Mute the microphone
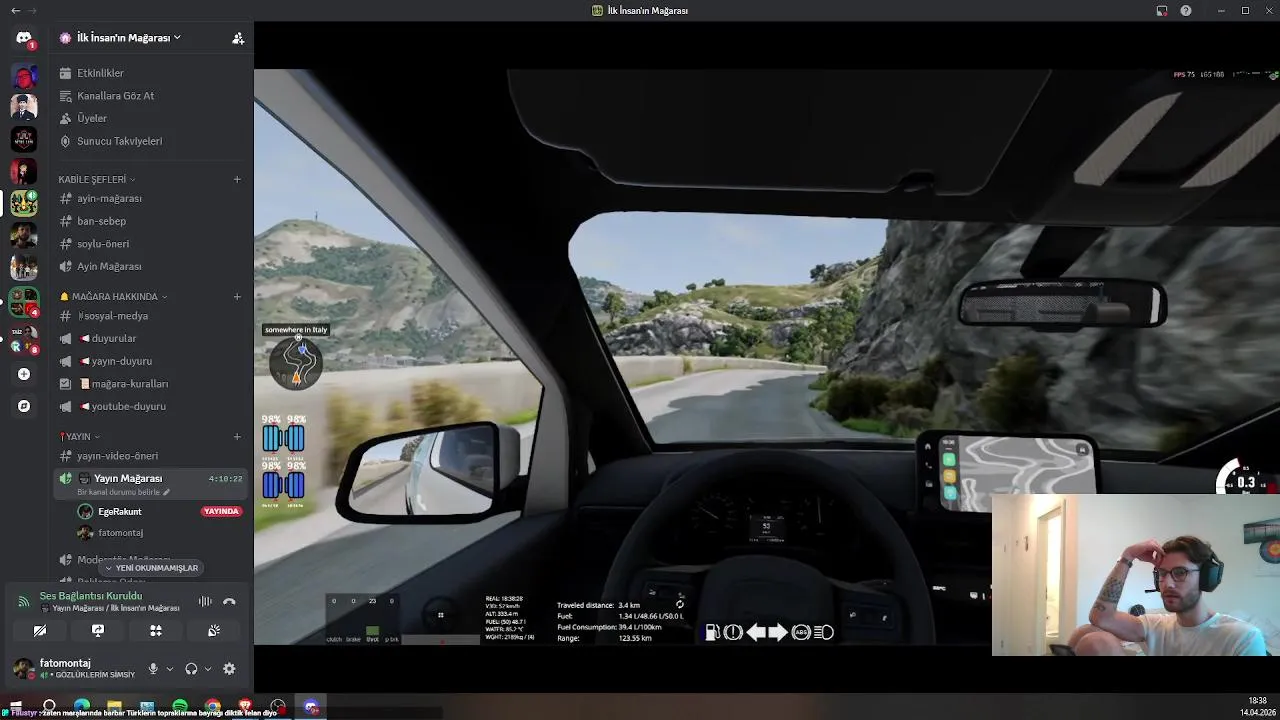 pos(153,669)
